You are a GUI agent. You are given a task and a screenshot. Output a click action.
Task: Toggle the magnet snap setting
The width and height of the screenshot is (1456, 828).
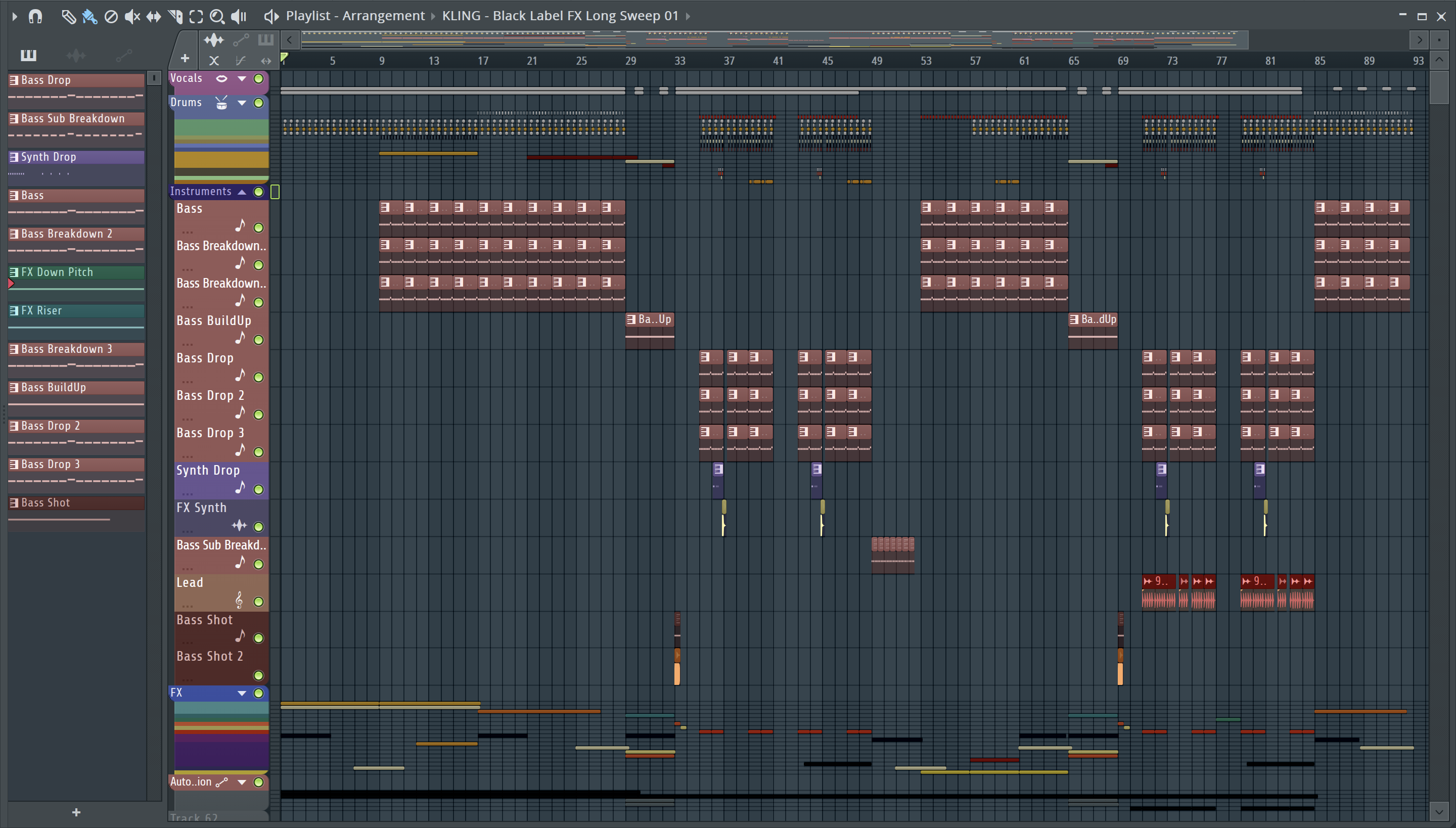click(35, 17)
